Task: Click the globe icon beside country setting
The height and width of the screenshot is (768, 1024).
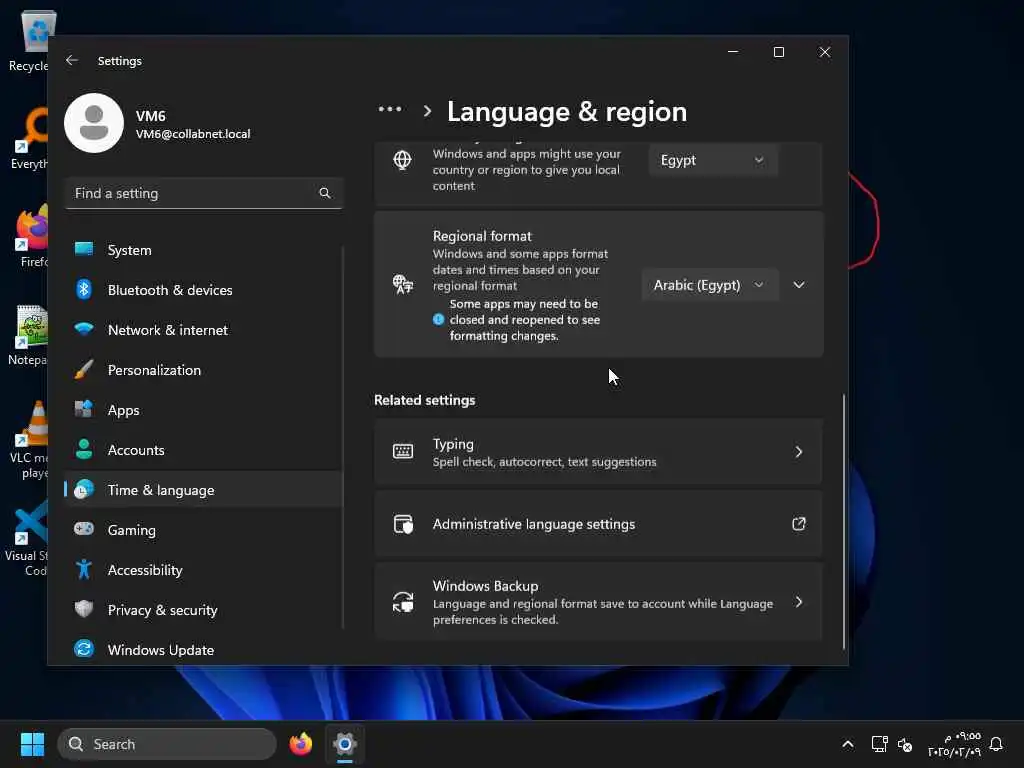Action: (402, 160)
